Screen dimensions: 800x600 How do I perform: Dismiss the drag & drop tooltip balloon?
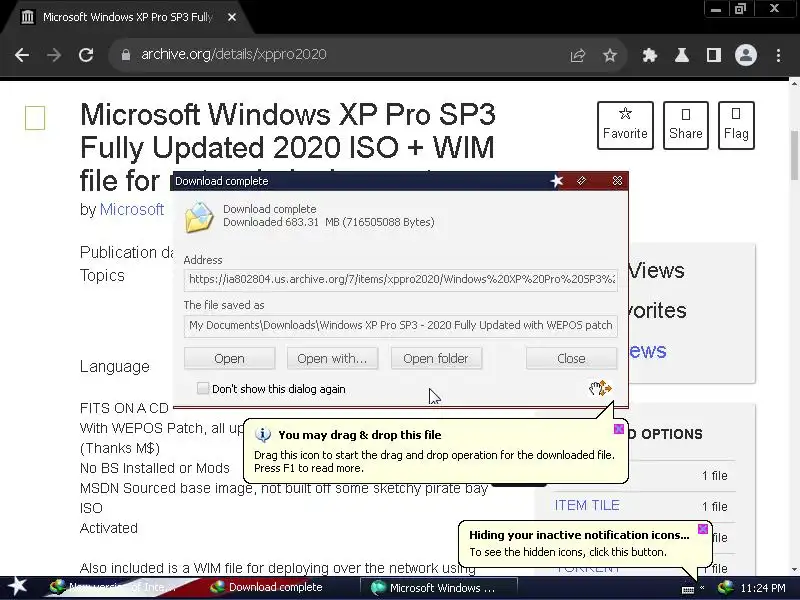pyautogui.click(x=619, y=429)
